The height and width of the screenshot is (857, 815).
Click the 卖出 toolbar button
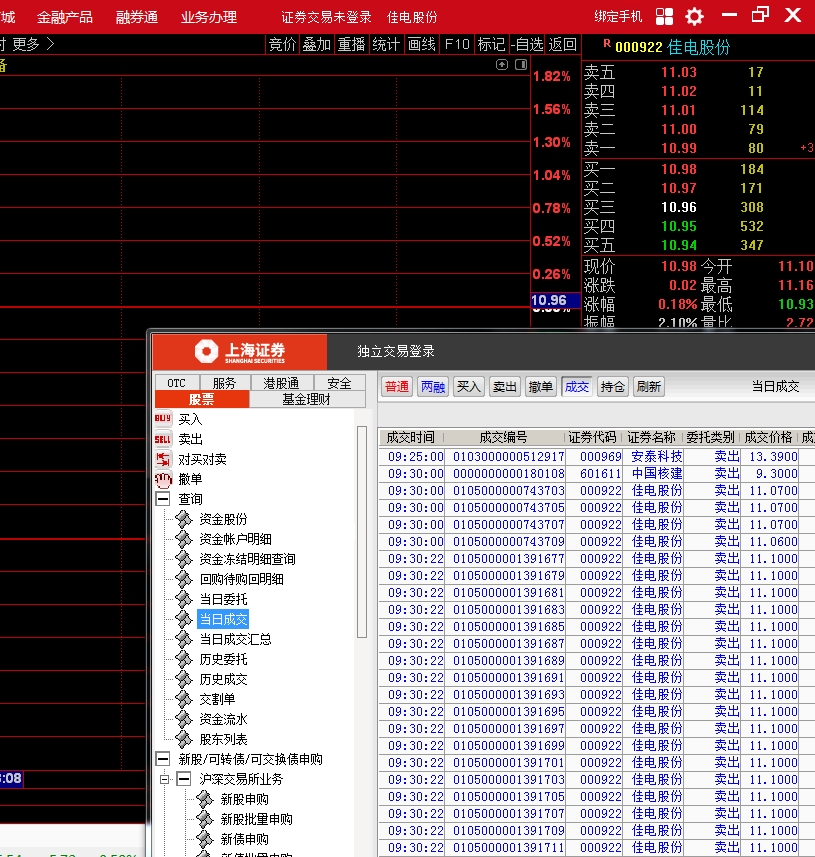pyautogui.click(x=505, y=387)
